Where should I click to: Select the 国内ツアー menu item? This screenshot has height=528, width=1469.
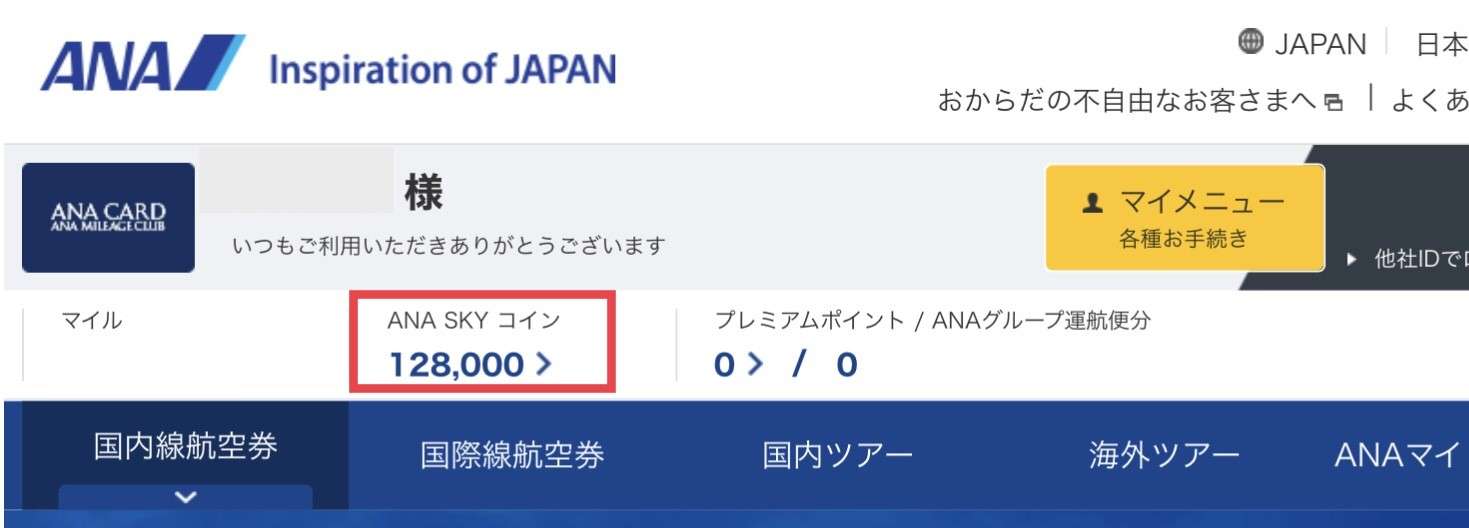[837, 455]
